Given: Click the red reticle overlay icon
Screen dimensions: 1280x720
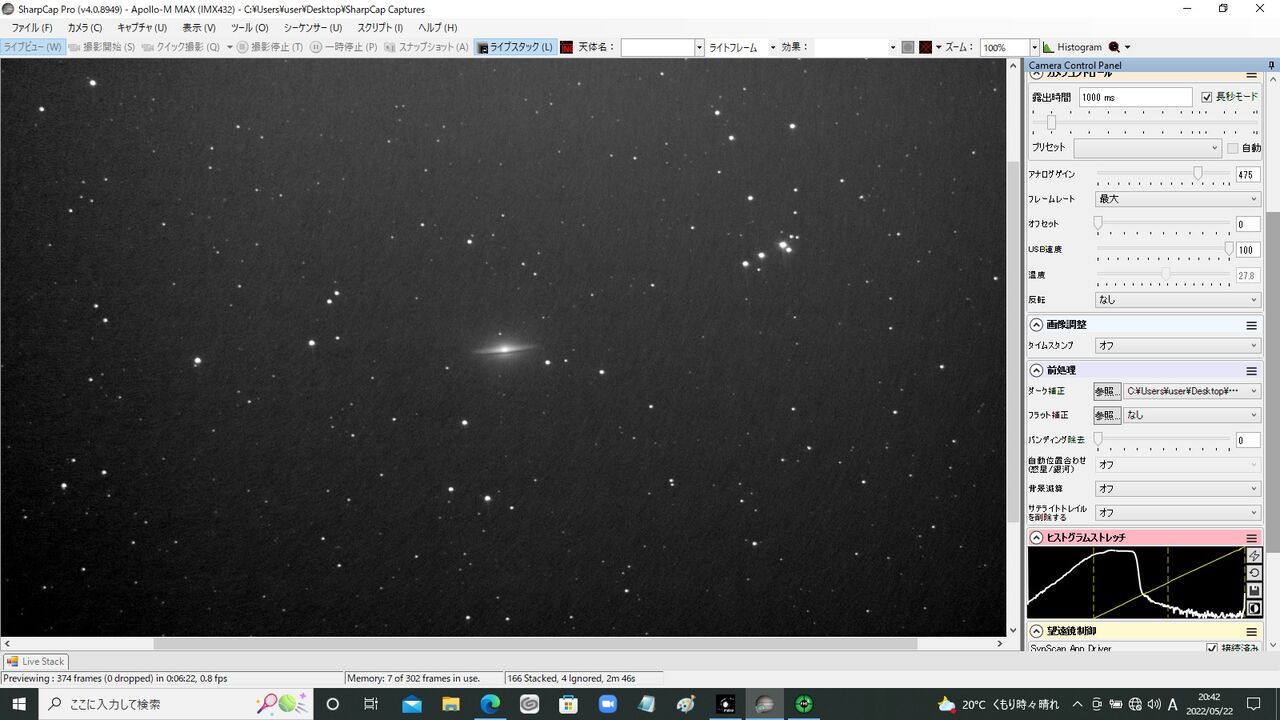Looking at the screenshot, I should coord(925,47).
